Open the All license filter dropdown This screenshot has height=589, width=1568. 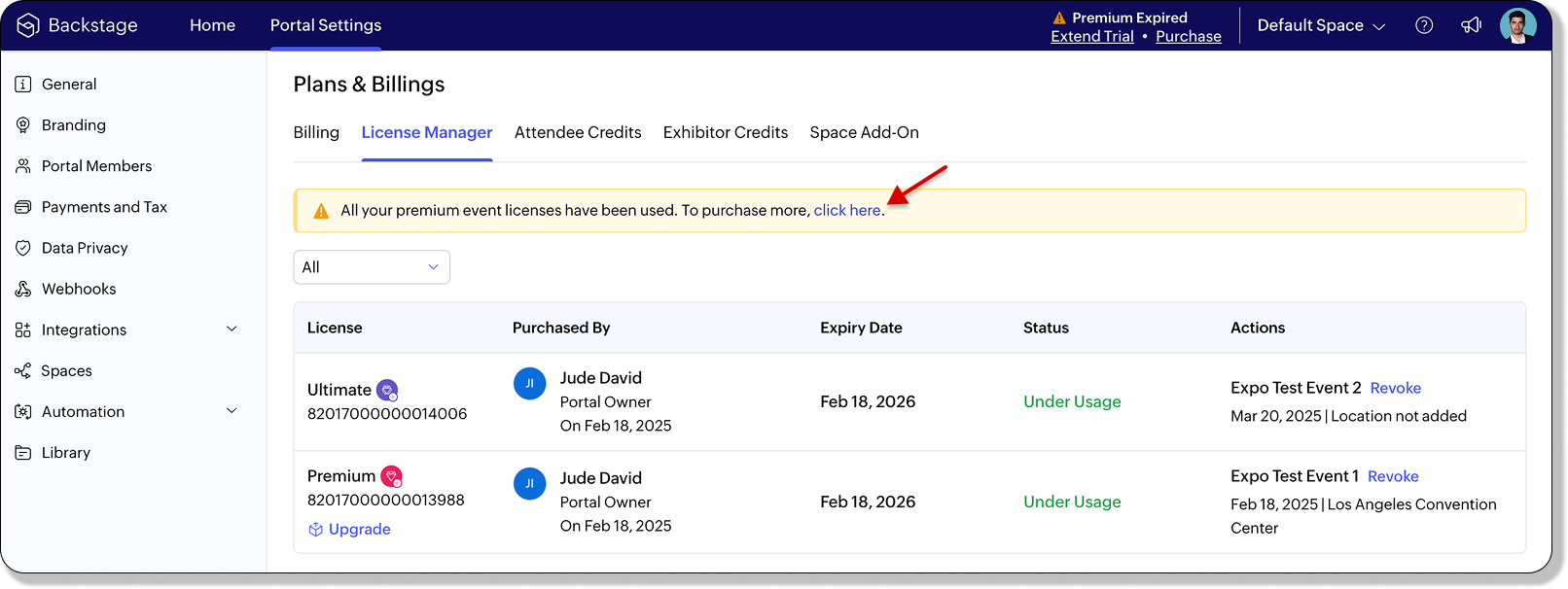(372, 267)
